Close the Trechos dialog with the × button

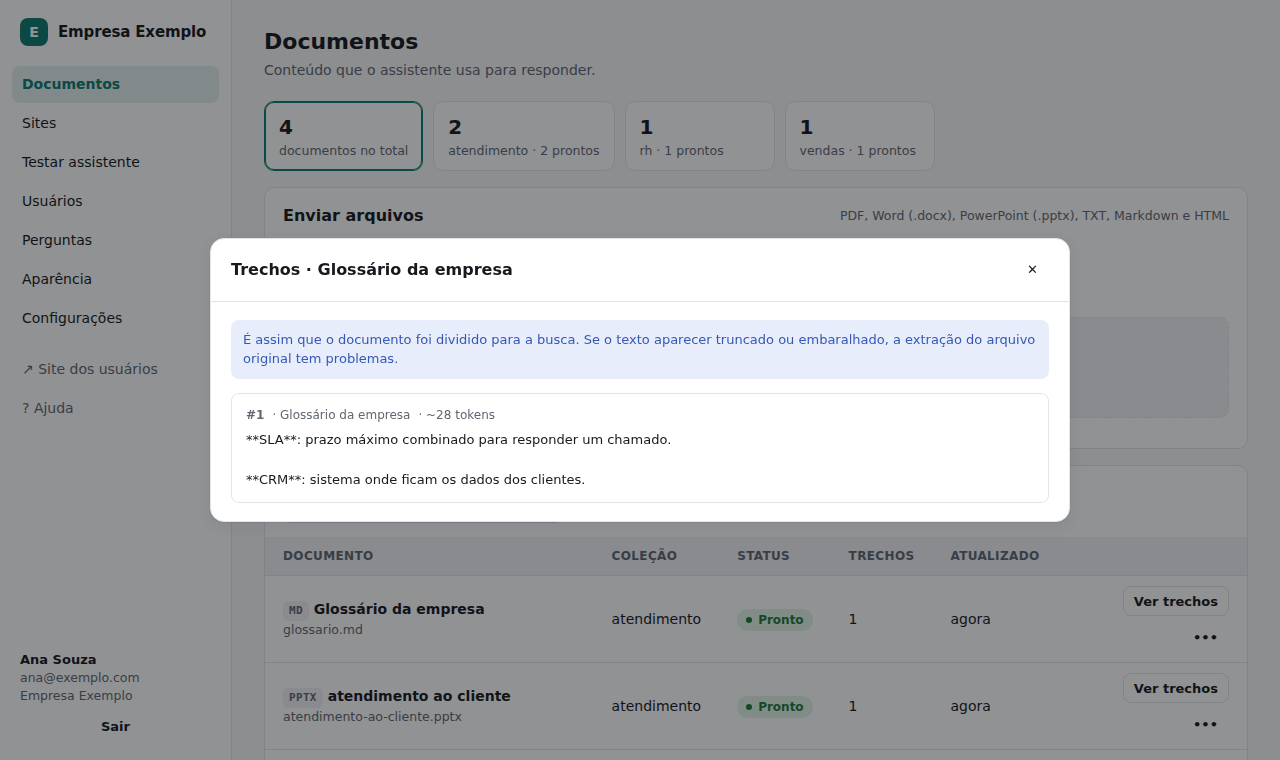tap(1032, 269)
